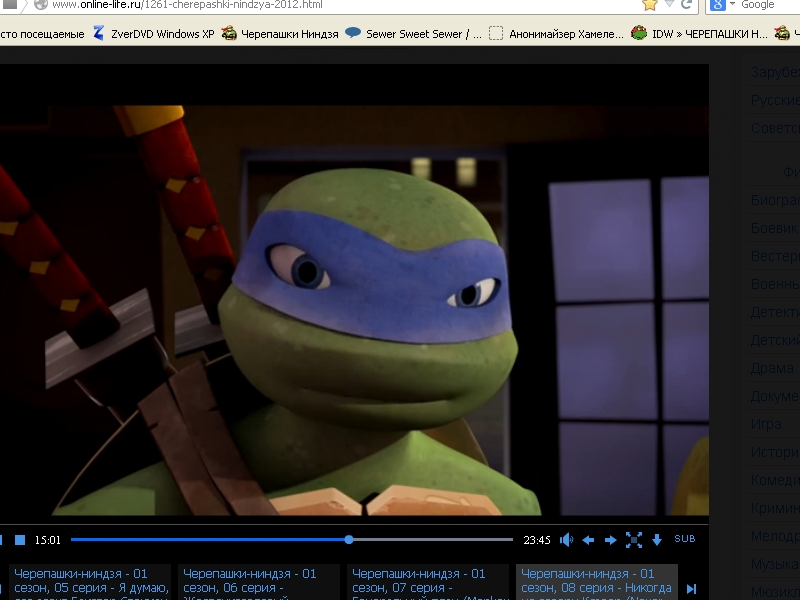Open Биография genre in sidebar
800x600 pixels.
point(775,200)
